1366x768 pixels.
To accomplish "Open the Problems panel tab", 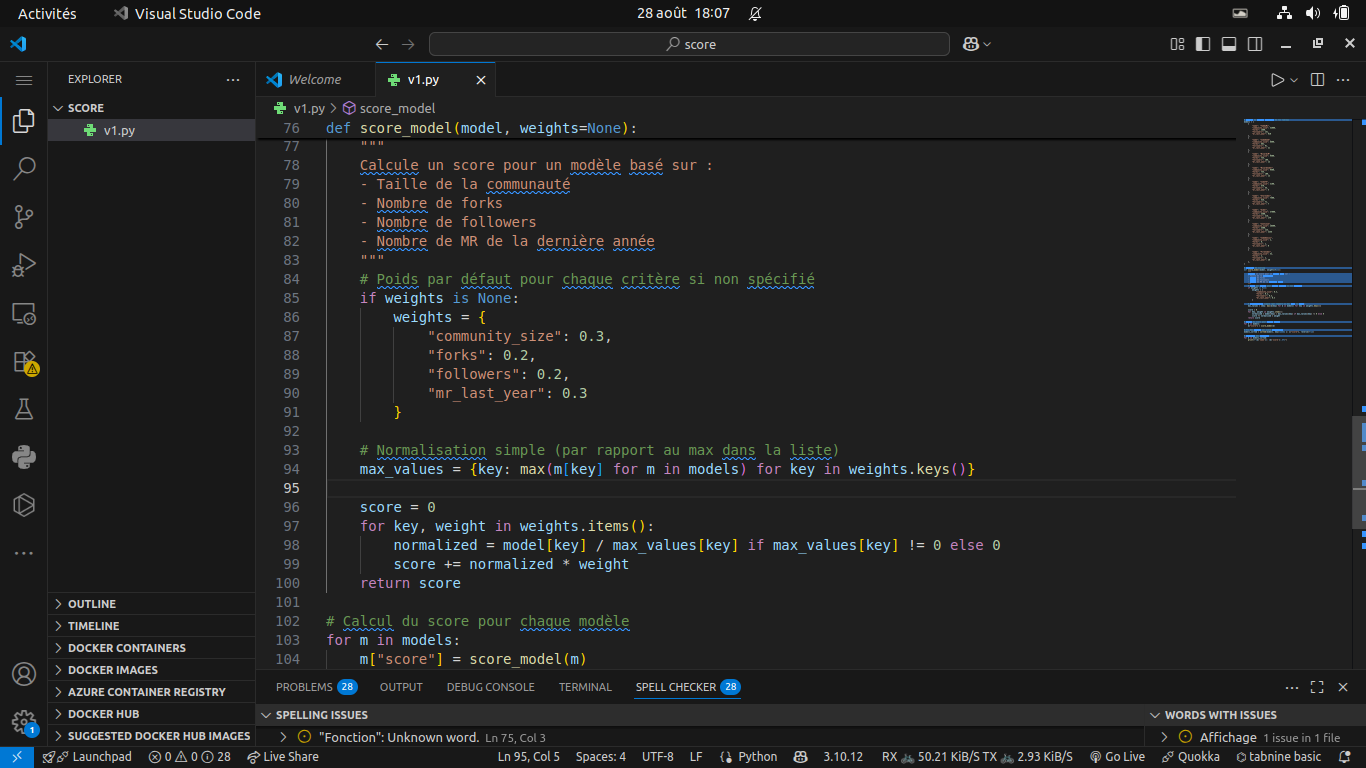I will (316, 687).
